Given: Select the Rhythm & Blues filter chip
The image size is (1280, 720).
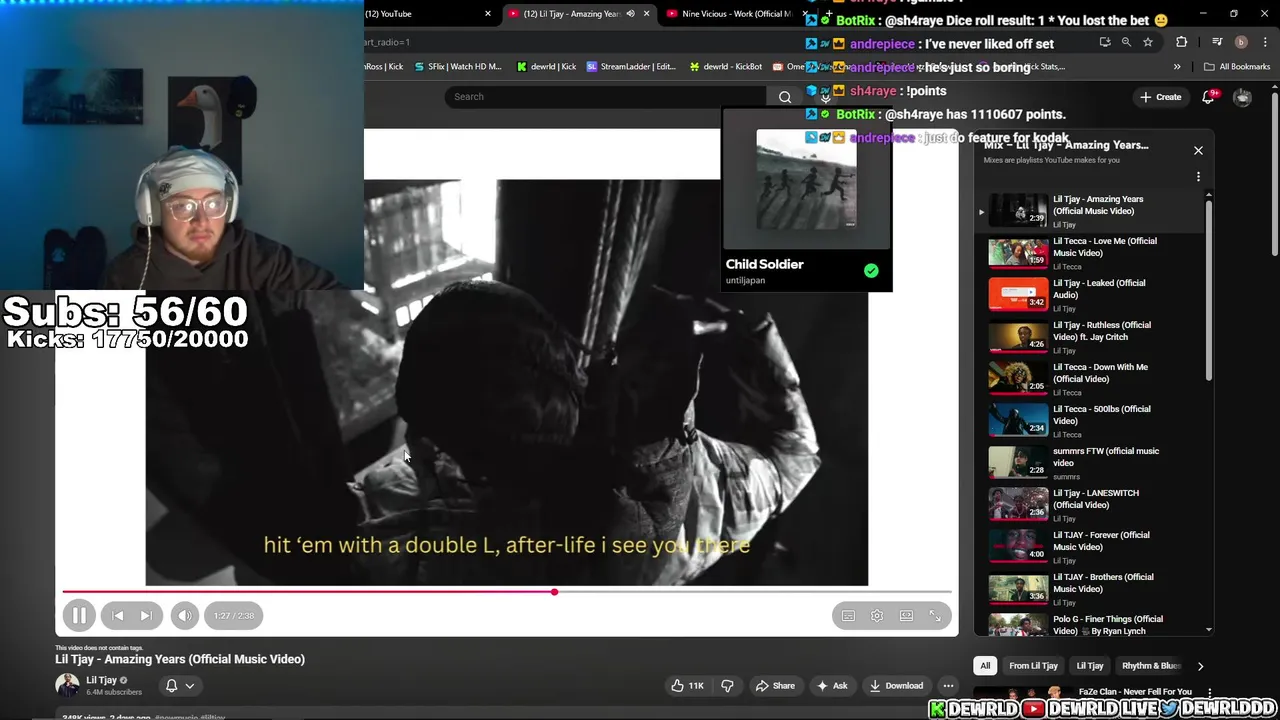Looking at the screenshot, I should click(x=1151, y=666).
